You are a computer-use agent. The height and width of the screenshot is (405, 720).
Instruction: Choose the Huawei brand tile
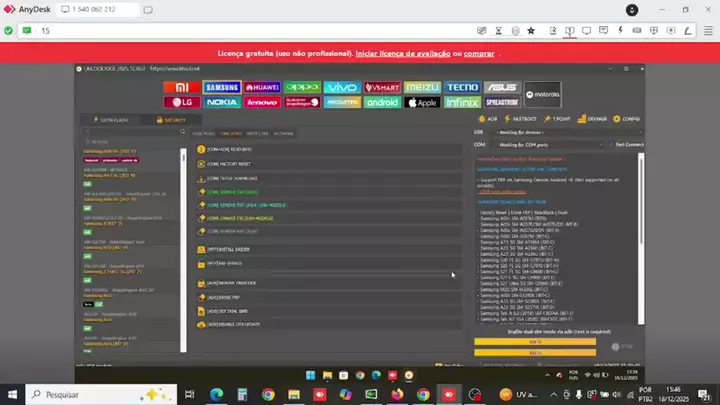tap(262, 87)
